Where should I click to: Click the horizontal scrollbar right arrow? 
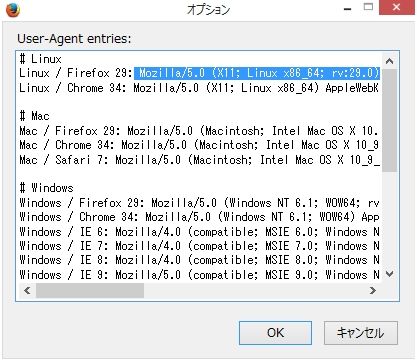(373, 291)
